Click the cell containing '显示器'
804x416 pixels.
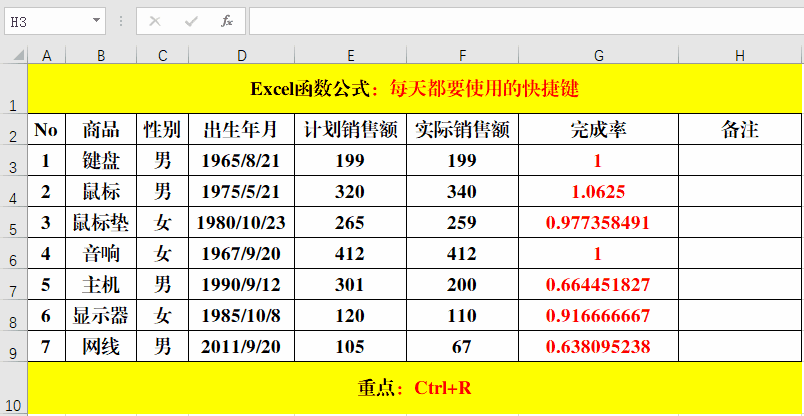point(101,315)
